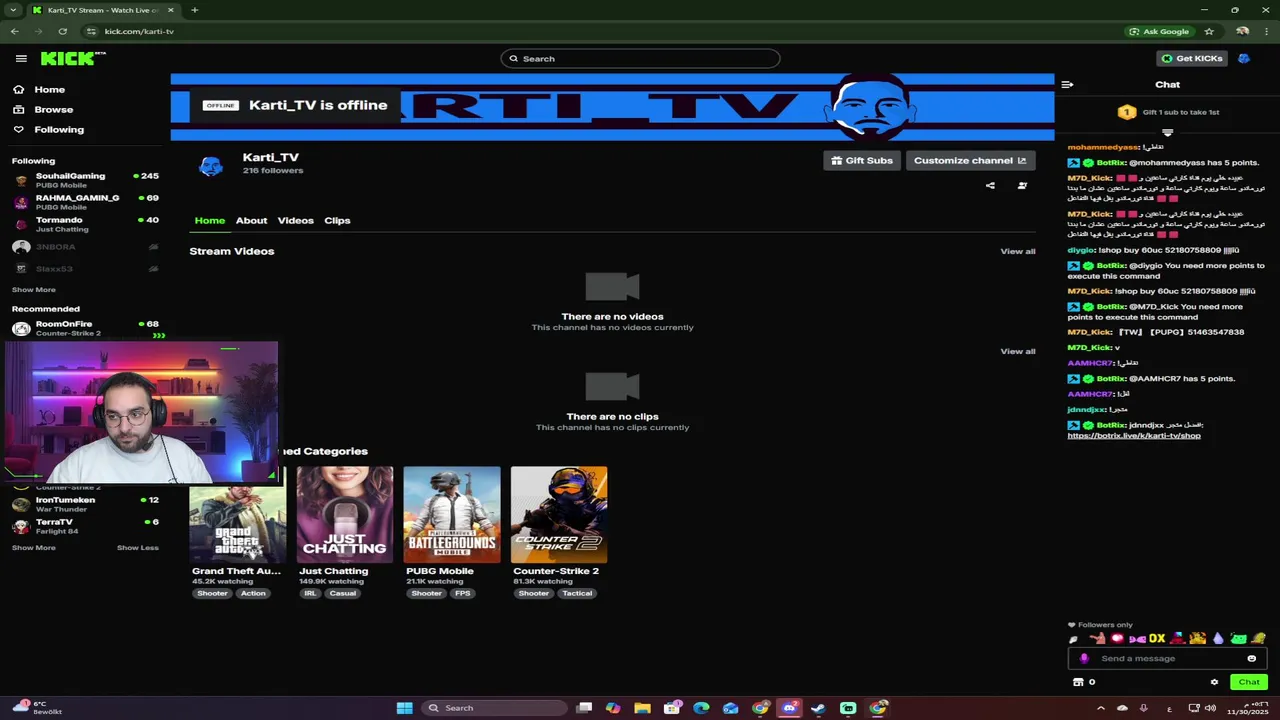1280x720 pixels.
Task: Open SouhailGaming channel in Following
Action: [x=85, y=180]
